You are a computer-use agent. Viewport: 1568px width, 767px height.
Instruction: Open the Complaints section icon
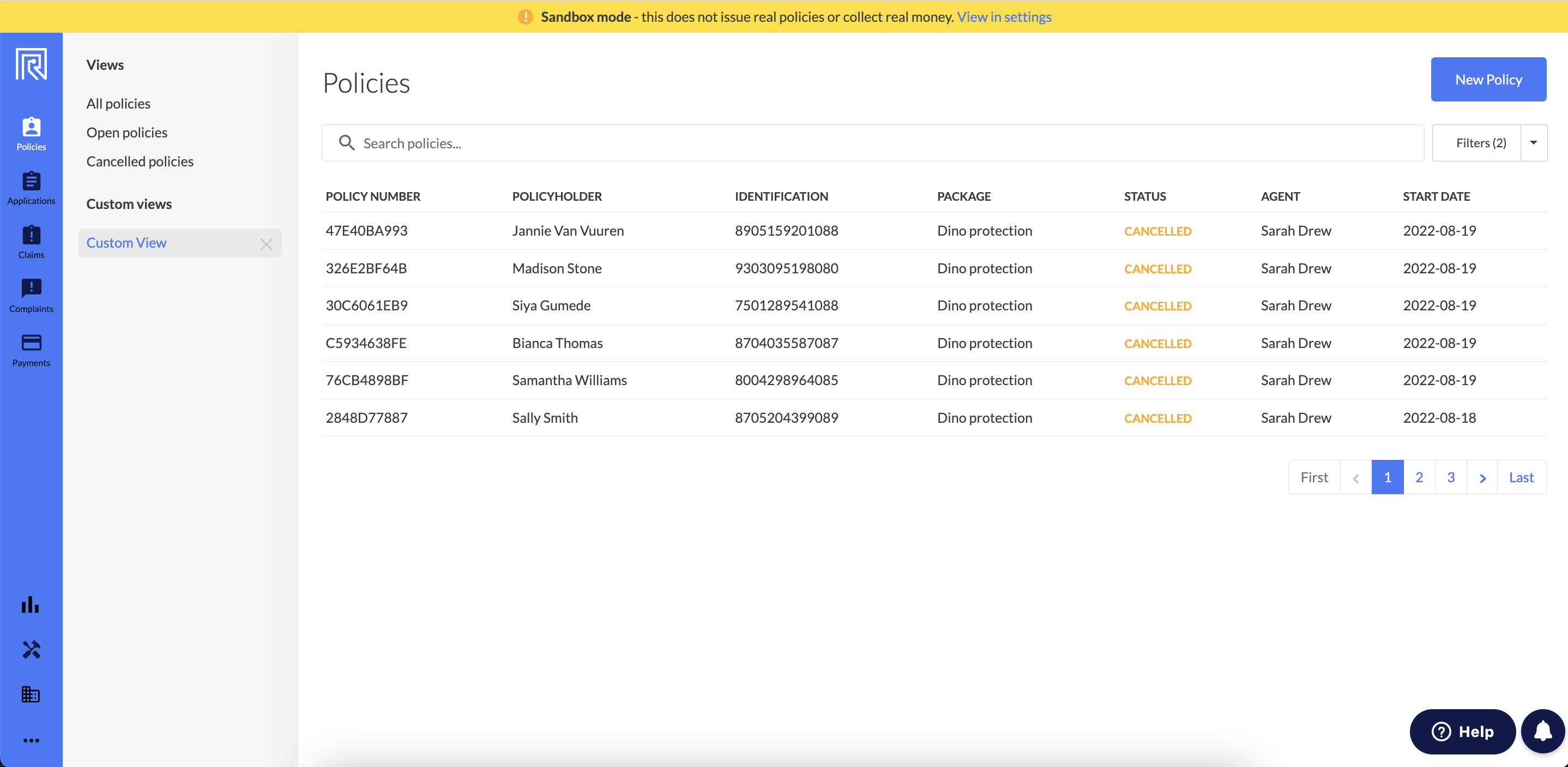point(31,296)
